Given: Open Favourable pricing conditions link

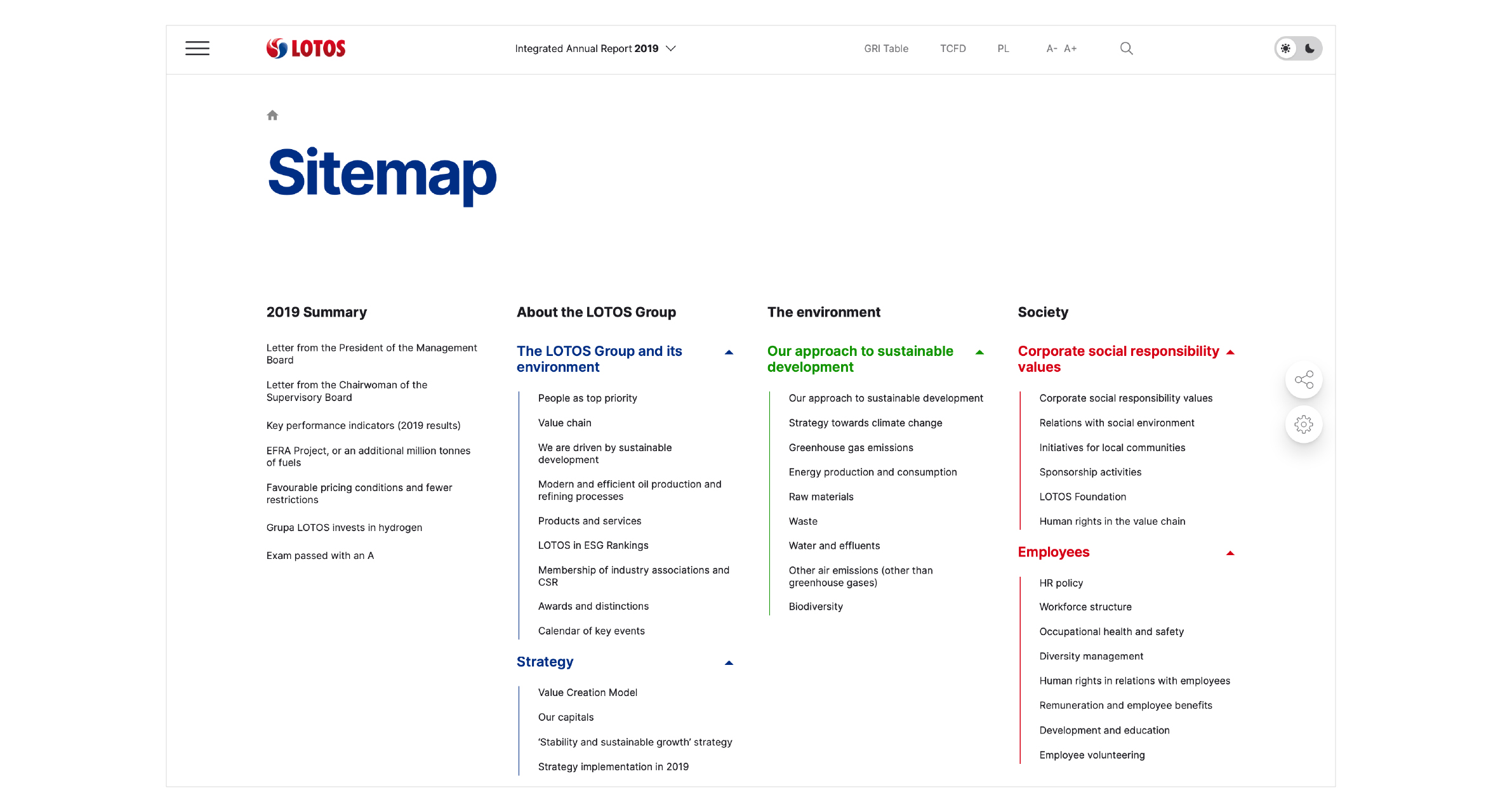Looking at the screenshot, I should coord(359,494).
